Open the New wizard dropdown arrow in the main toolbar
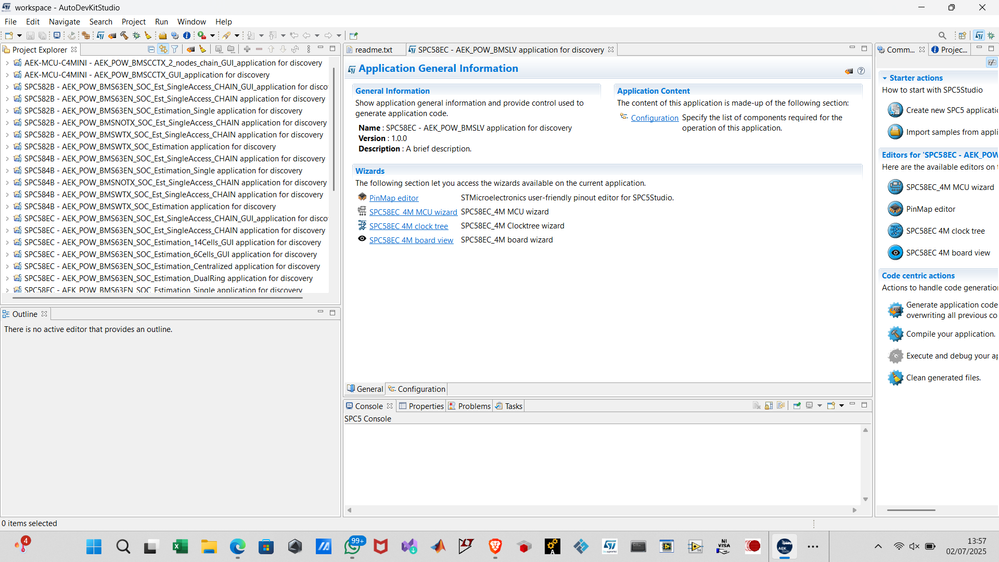The height and width of the screenshot is (562, 999). click(x=19, y=36)
